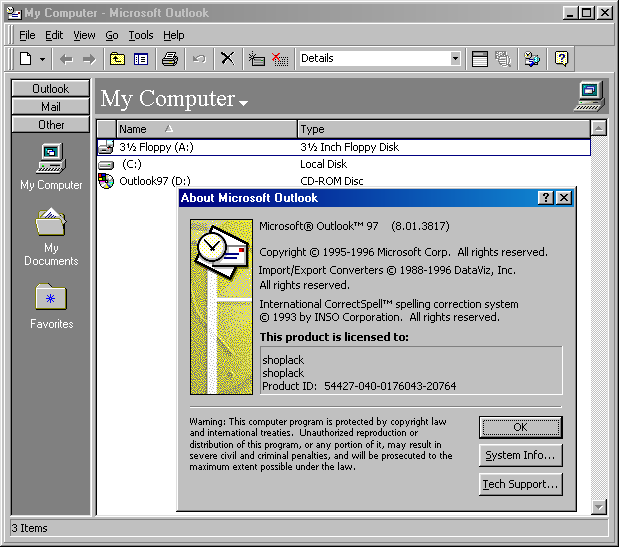Click the floppy drive icon
Viewport: 619px width, 547px height.
106,147
